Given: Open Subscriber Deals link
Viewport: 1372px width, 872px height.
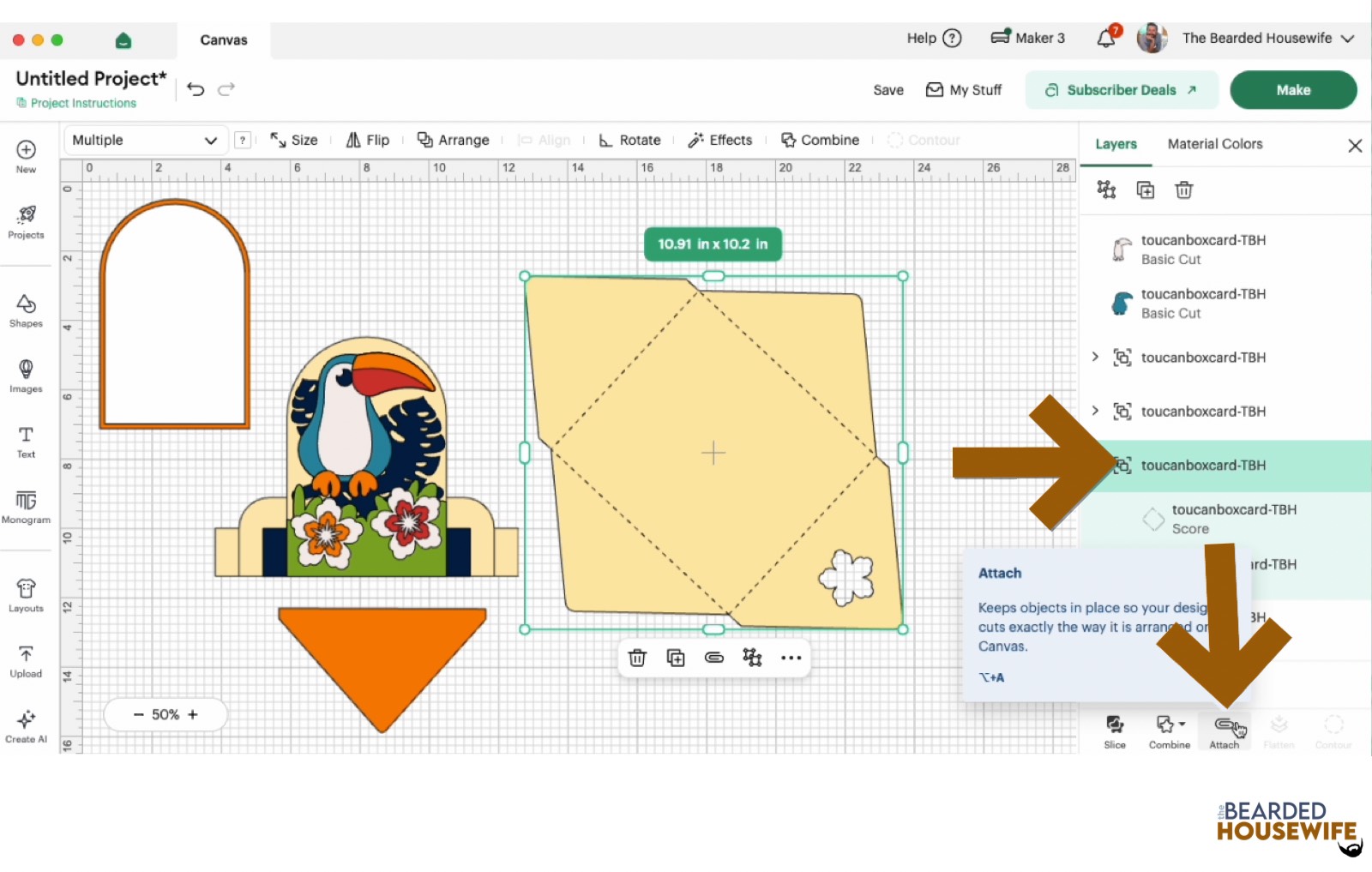Looking at the screenshot, I should coord(1122,90).
